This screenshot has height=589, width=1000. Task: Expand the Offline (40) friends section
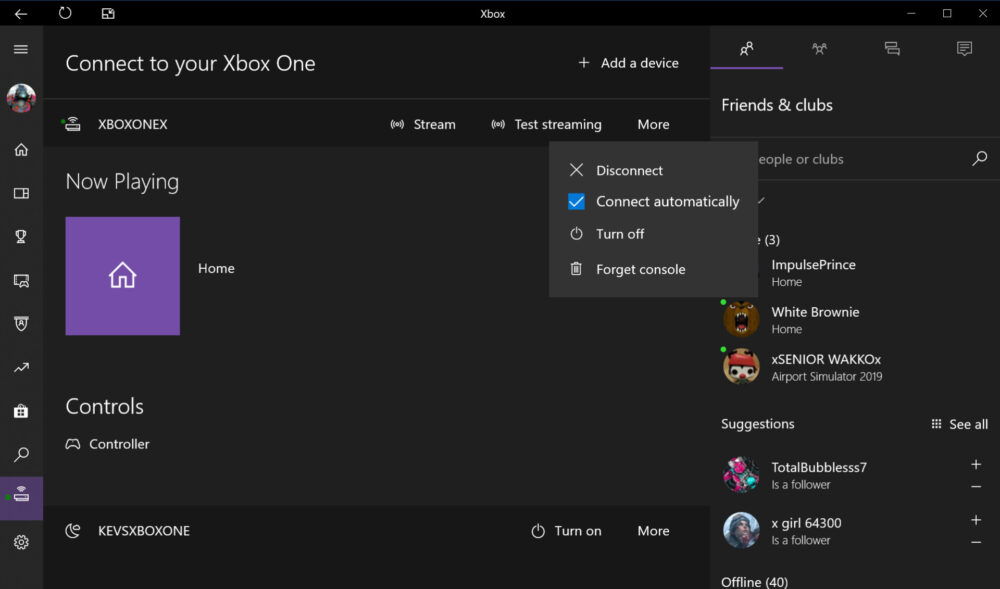(754, 580)
